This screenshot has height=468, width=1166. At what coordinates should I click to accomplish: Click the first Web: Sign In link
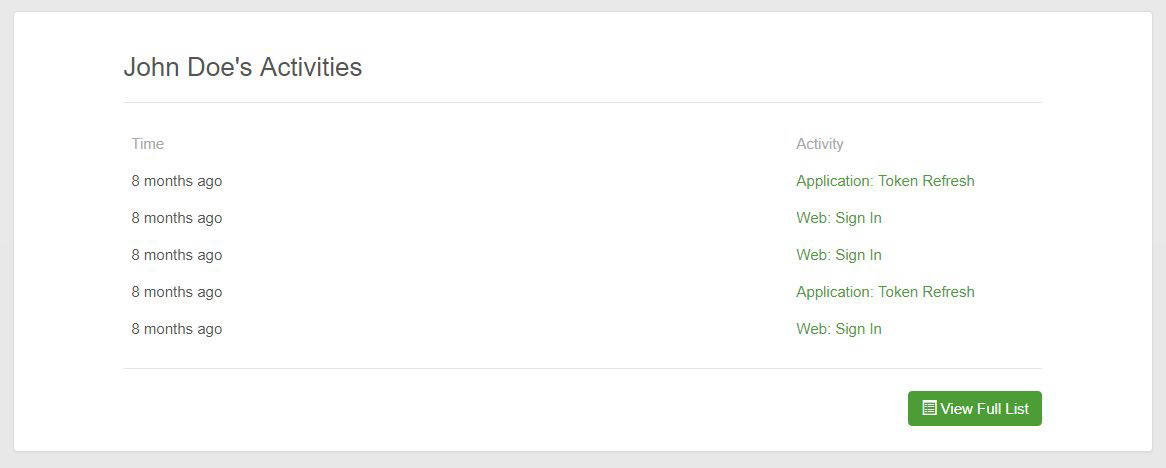[838, 218]
